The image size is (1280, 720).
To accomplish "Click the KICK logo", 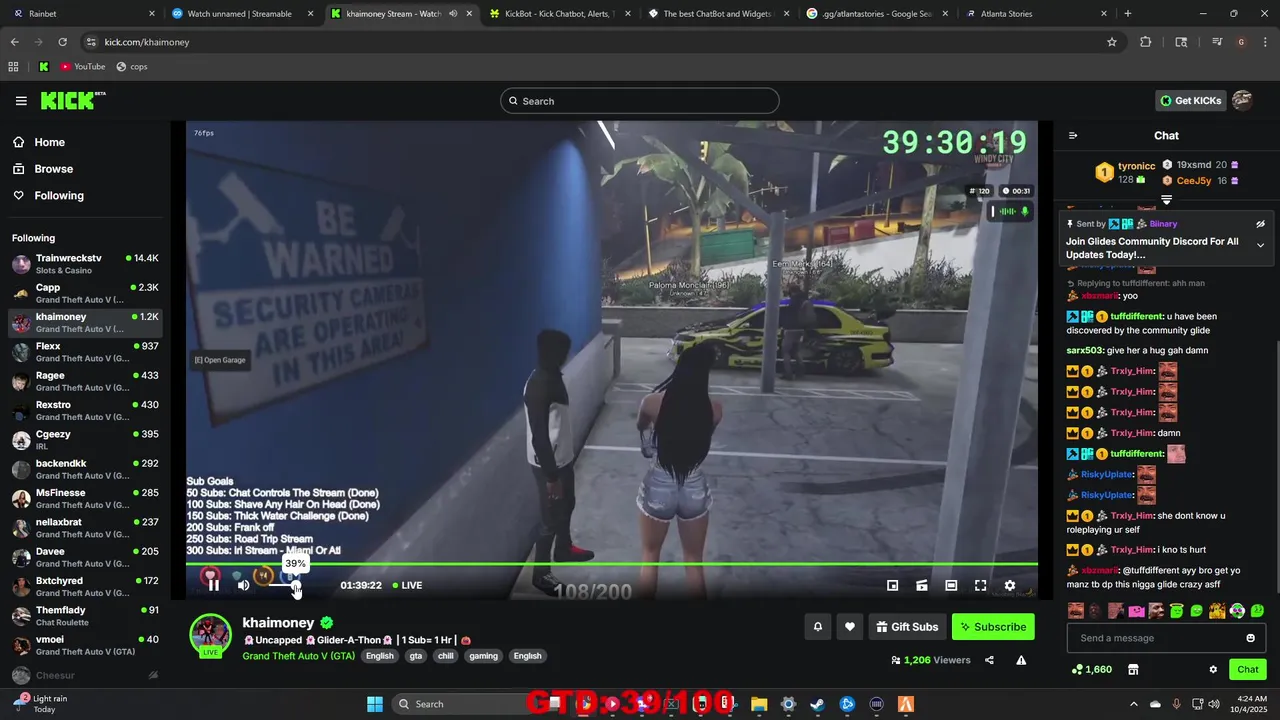I will click(x=72, y=100).
